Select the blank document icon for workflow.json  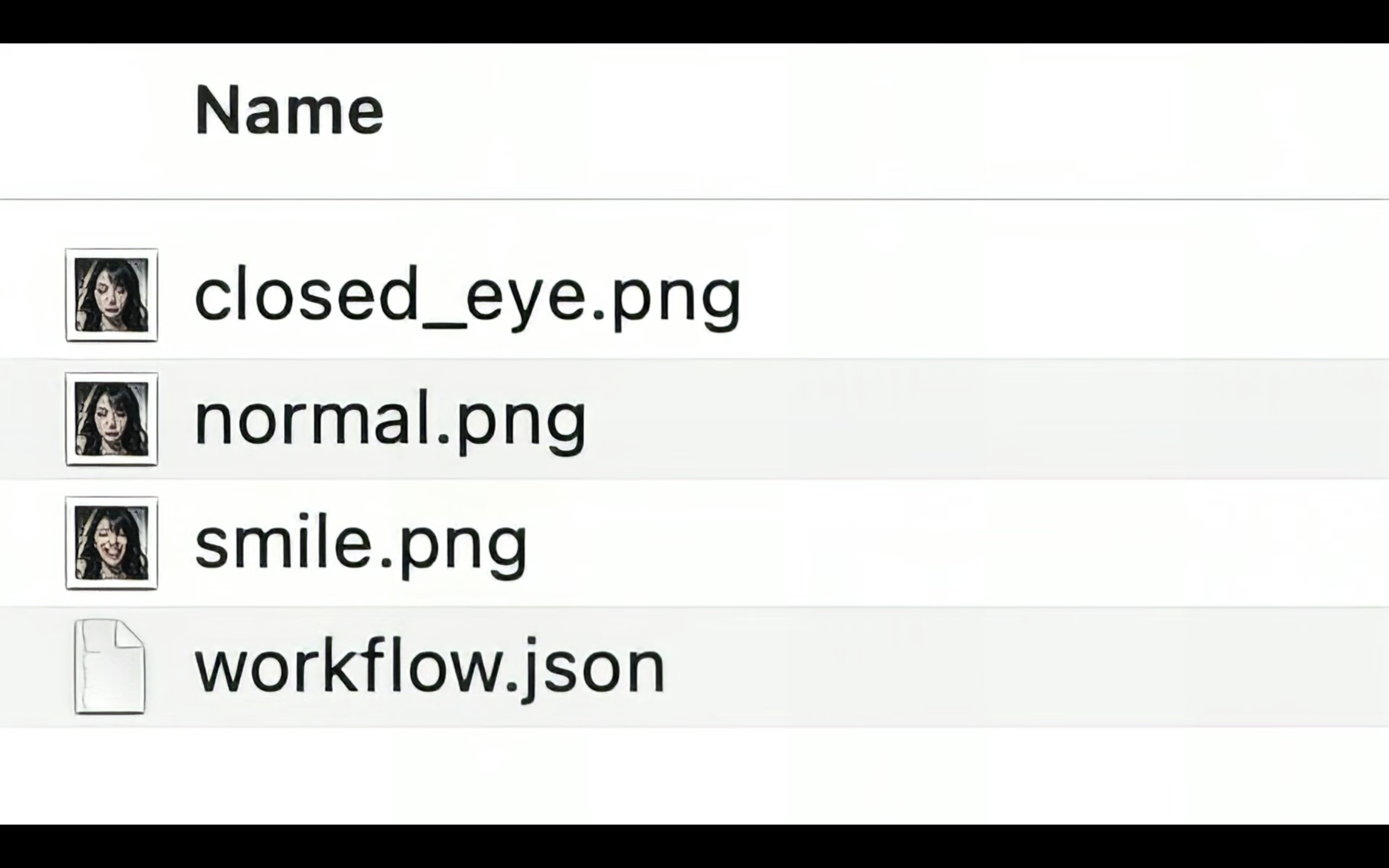tap(109, 666)
